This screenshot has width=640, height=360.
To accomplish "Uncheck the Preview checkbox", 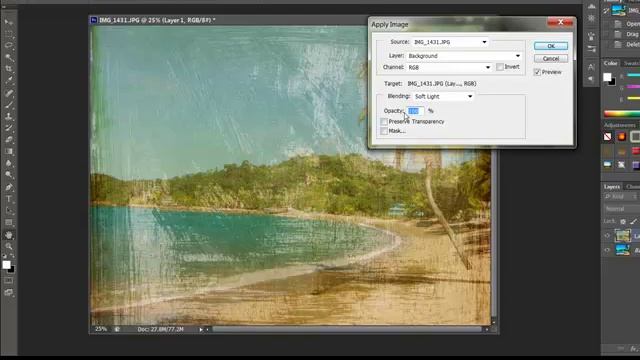I will (x=537, y=72).
